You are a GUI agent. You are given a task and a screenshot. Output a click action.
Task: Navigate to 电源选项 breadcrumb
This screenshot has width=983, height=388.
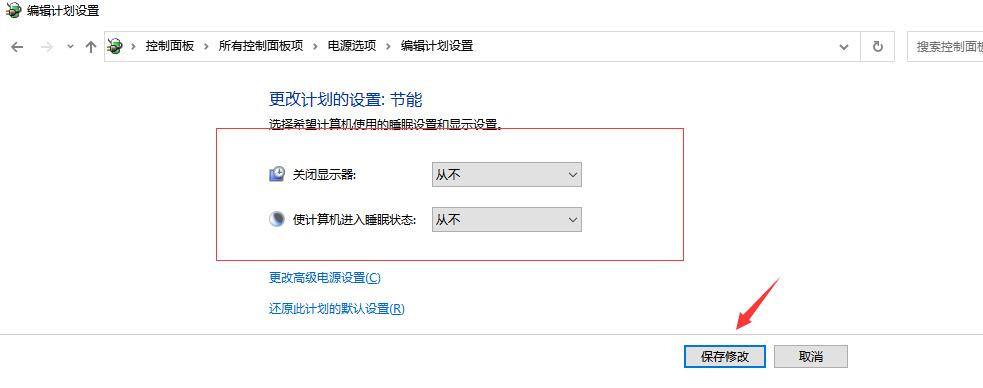(352, 46)
